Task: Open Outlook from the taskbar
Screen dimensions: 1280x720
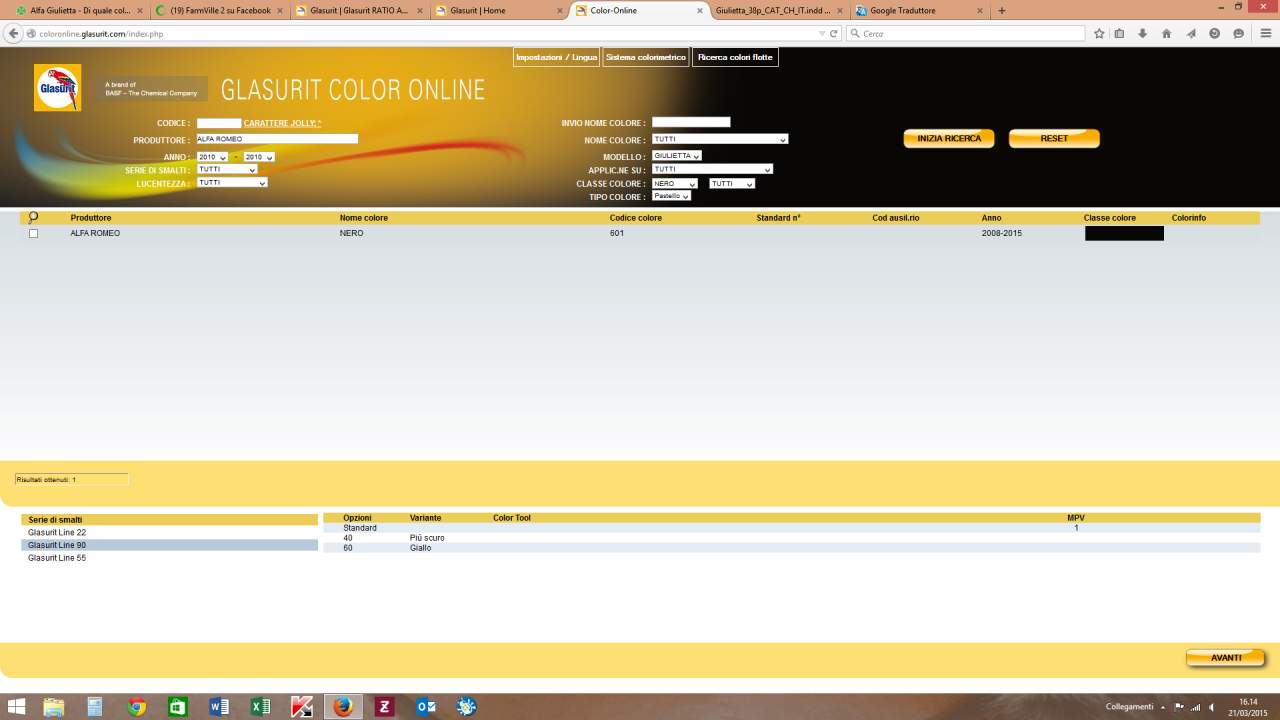Action: click(x=425, y=707)
